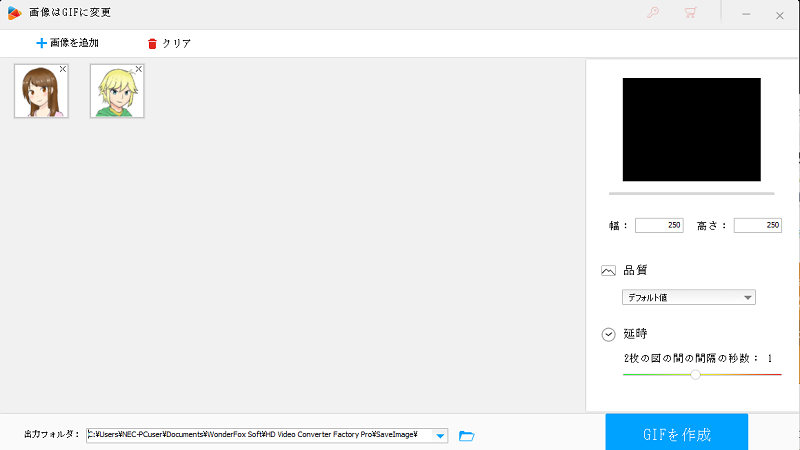Click the クリア trash button
Image resolution: width=800 pixels, height=450 pixels.
pos(169,43)
